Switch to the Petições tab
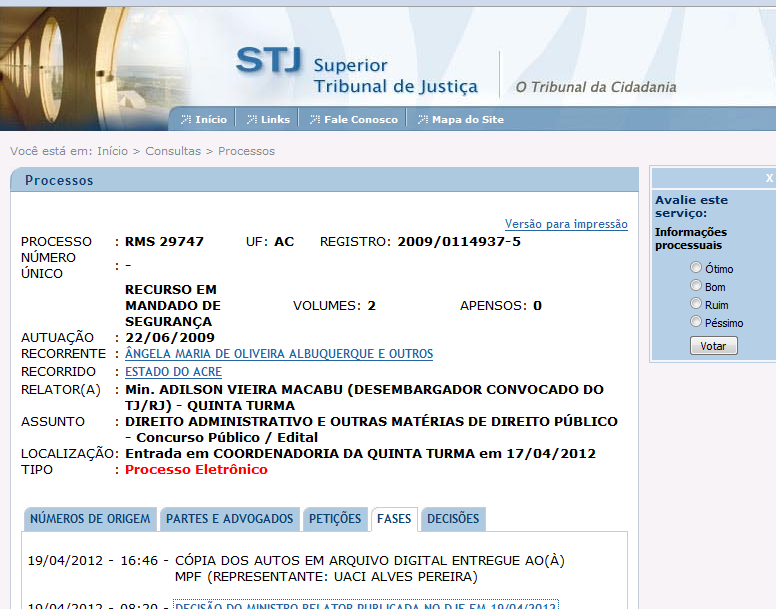776x609 pixels. click(335, 519)
